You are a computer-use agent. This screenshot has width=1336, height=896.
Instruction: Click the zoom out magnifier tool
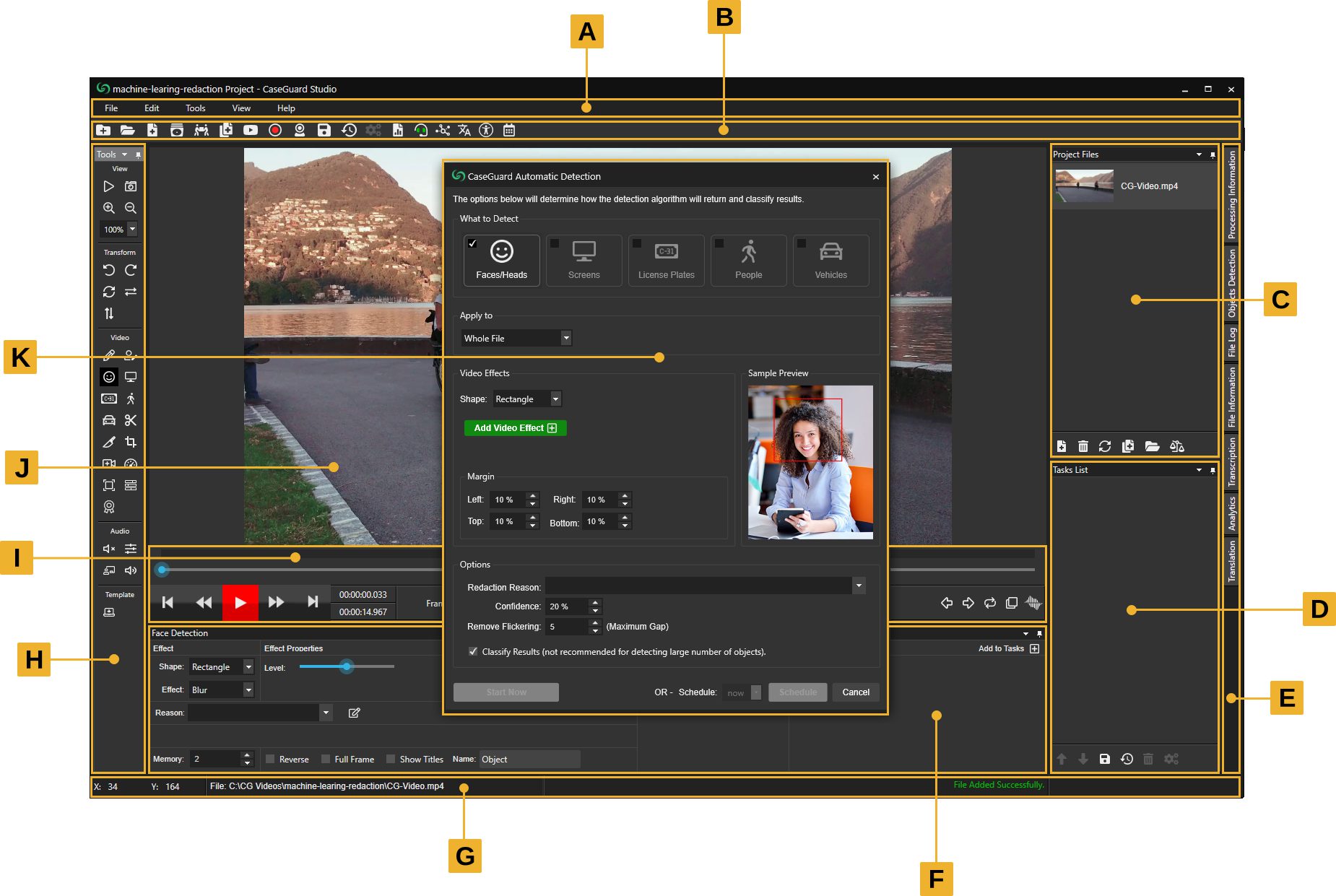click(x=131, y=208)
